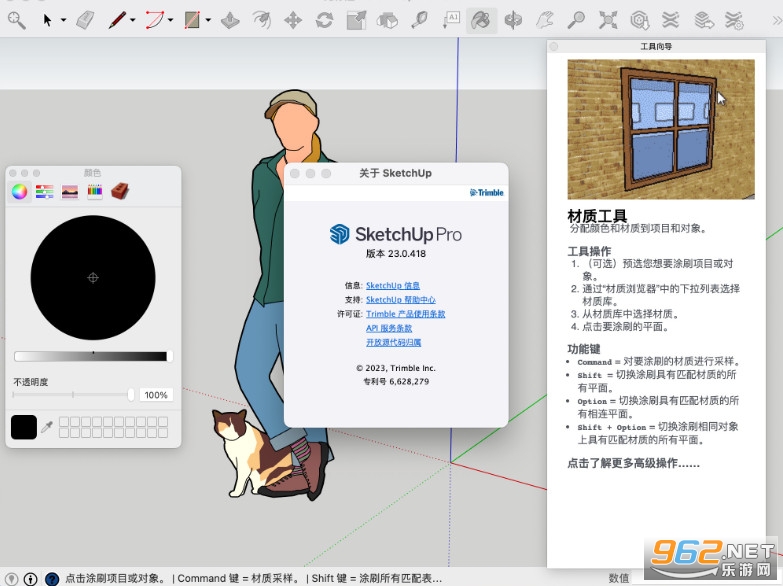This screenshot has width=783, height=586.
Task: Switch to the image palettes tab
Action: 69,192
